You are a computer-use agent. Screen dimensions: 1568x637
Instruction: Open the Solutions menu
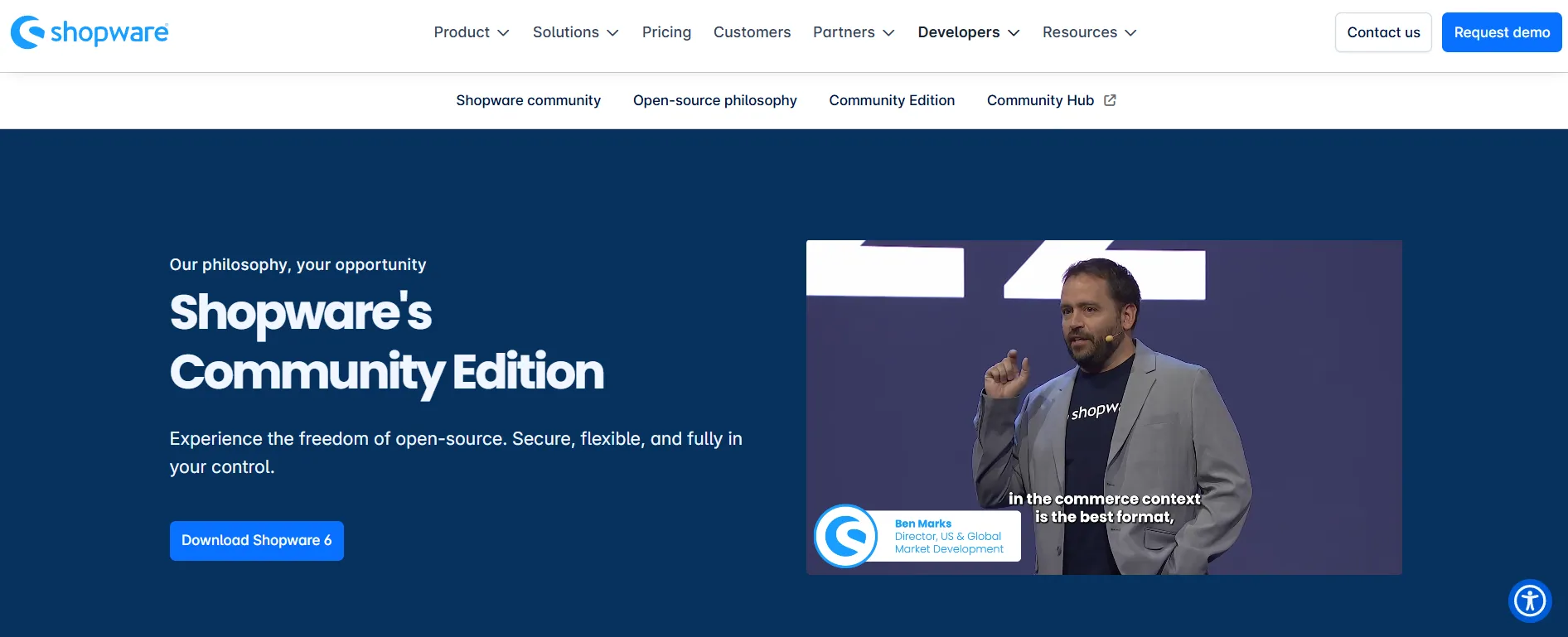576,32
